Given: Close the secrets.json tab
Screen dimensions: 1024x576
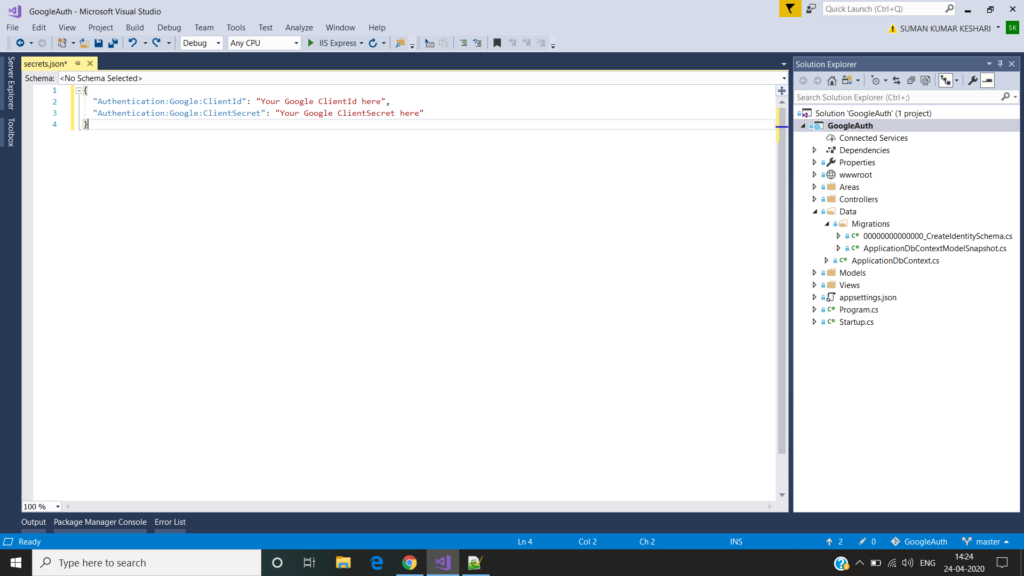Looking at the screenshot, I should (x=90, y=63).
